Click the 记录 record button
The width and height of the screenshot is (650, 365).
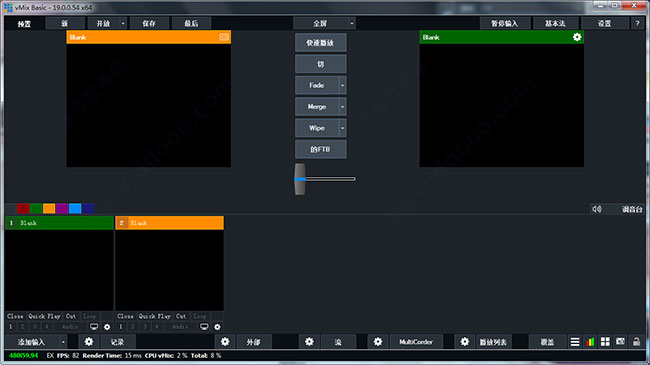tap(117, 342)
